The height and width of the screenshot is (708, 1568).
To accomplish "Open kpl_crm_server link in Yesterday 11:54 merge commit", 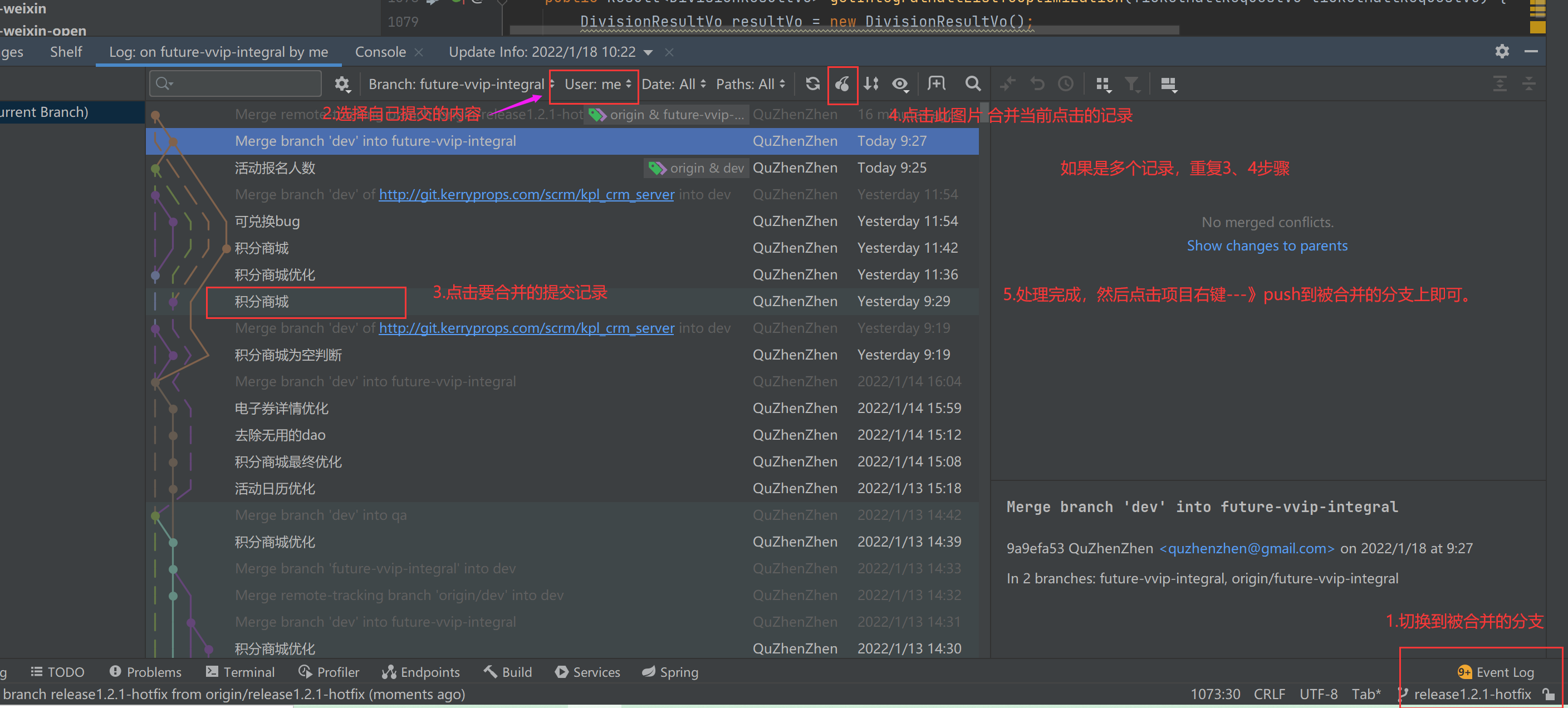I will tap(527, 195).
